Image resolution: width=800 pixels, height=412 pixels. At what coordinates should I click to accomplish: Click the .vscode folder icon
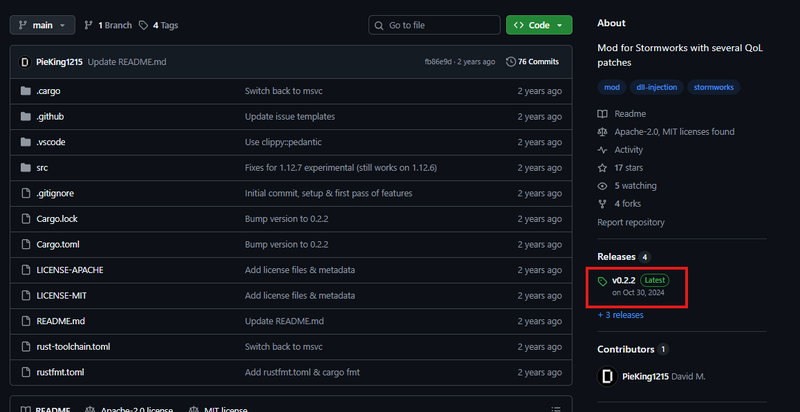[26, 142]
